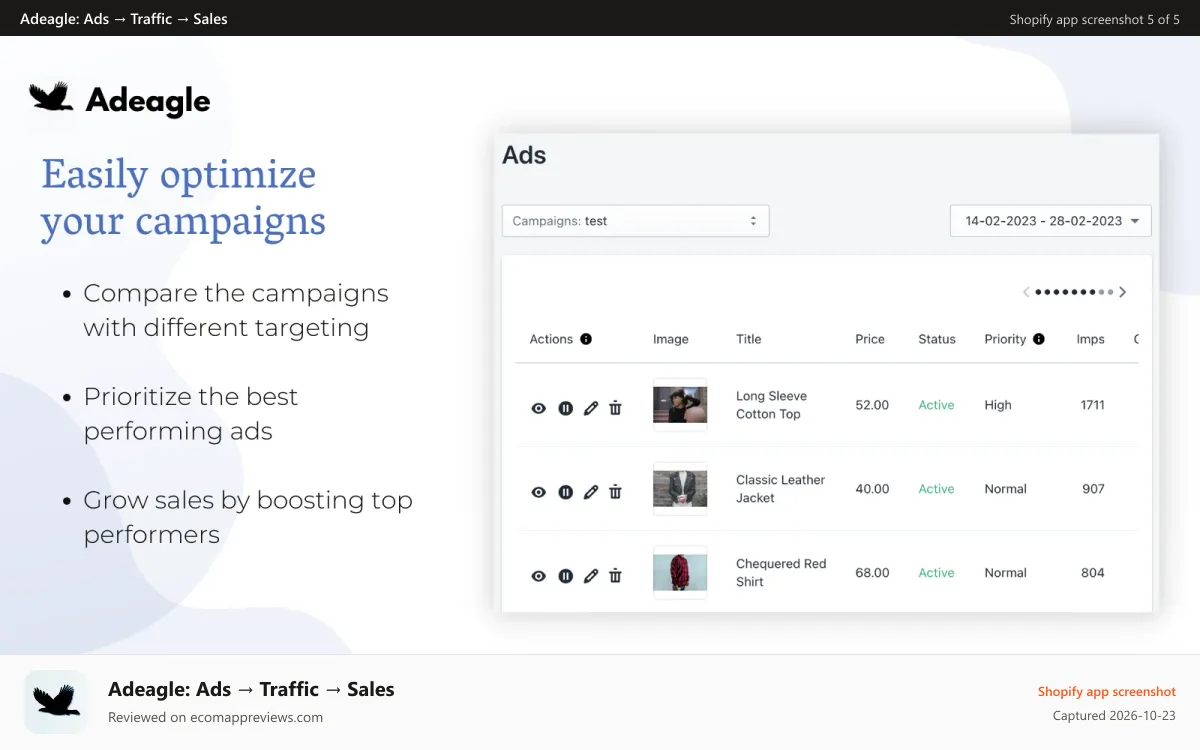
Task: Click the Shopify app screenshot 5 of 5 label
Action: (1094, 19)
